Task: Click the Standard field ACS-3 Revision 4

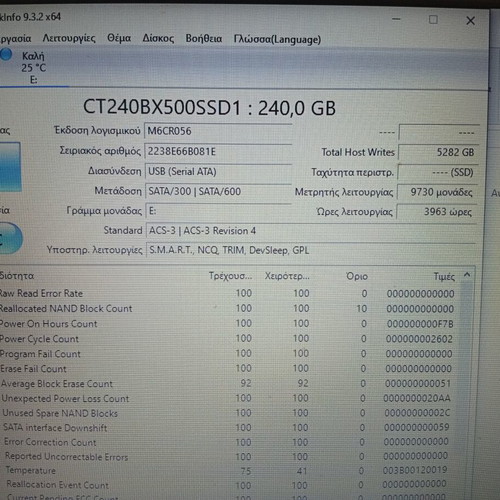Action: (x=311, y=231)
